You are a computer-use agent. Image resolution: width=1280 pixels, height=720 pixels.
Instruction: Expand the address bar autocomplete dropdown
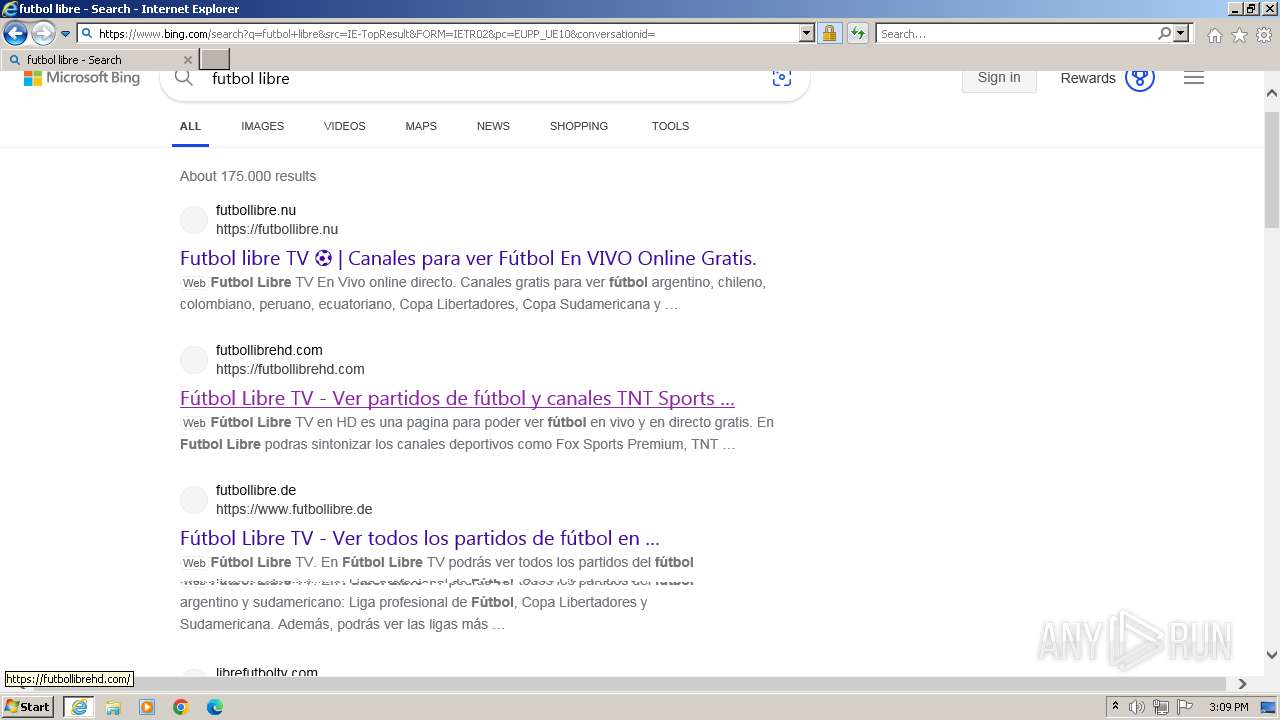(x=807, y=34)
